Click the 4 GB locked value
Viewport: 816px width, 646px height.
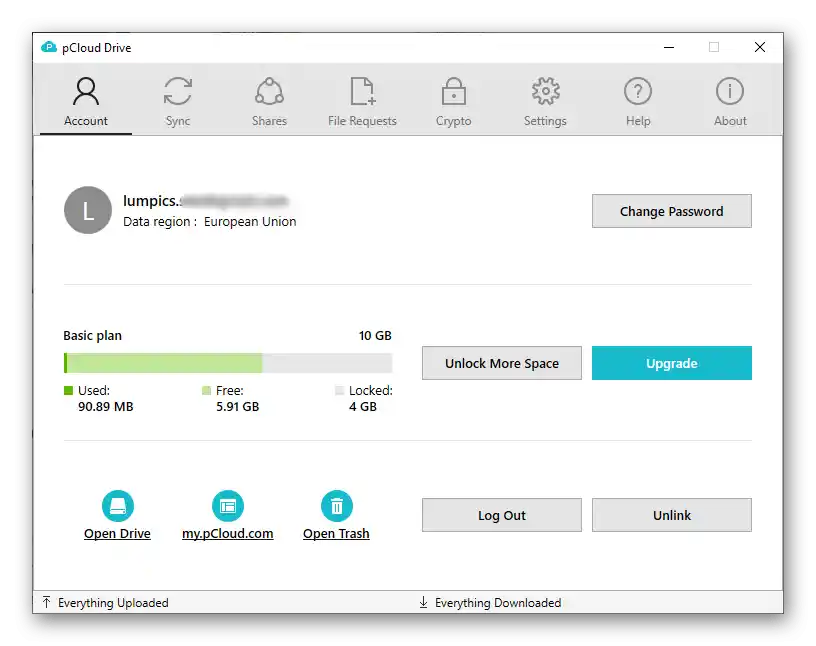(363, 407)
